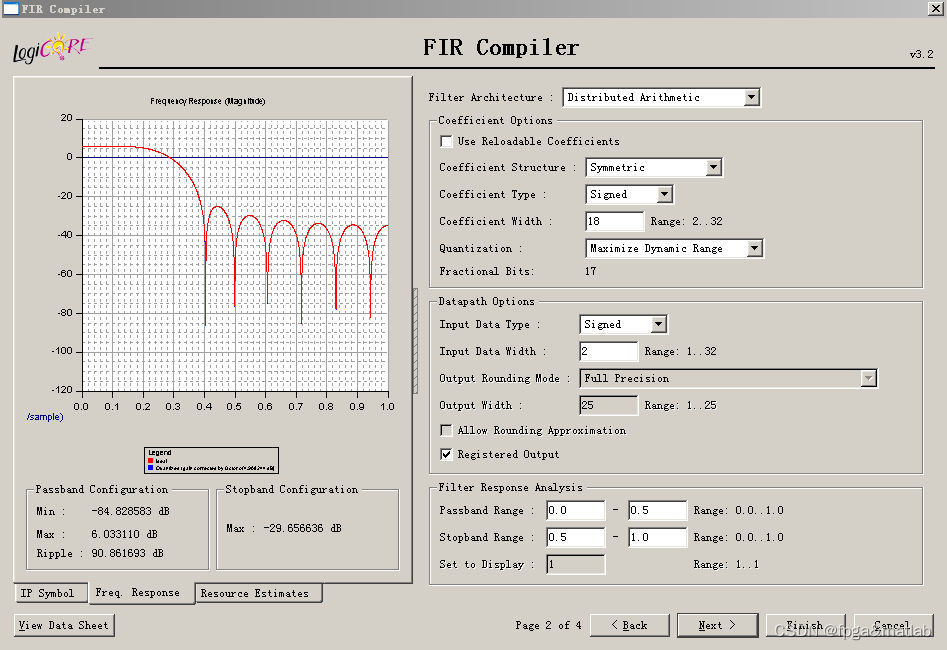
Task: Click the Coefficient Width input field
Action: [x=614, y=221]
